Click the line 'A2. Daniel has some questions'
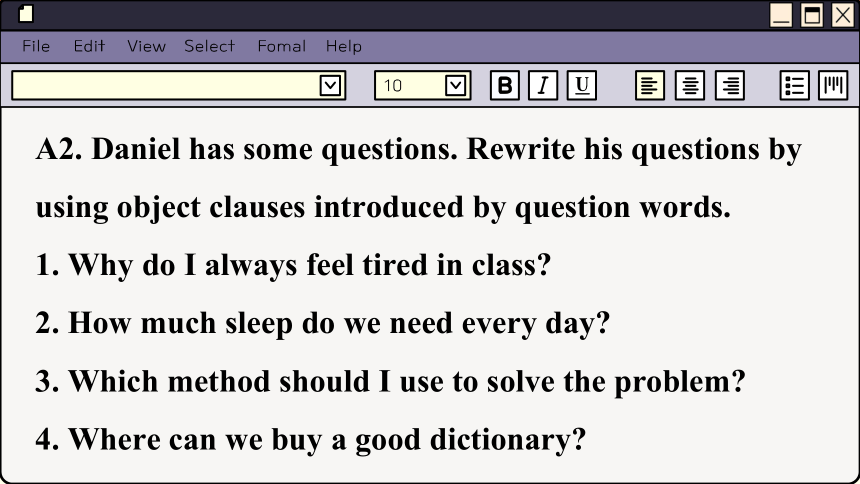860x484 pixels. (x=419, y=150)
